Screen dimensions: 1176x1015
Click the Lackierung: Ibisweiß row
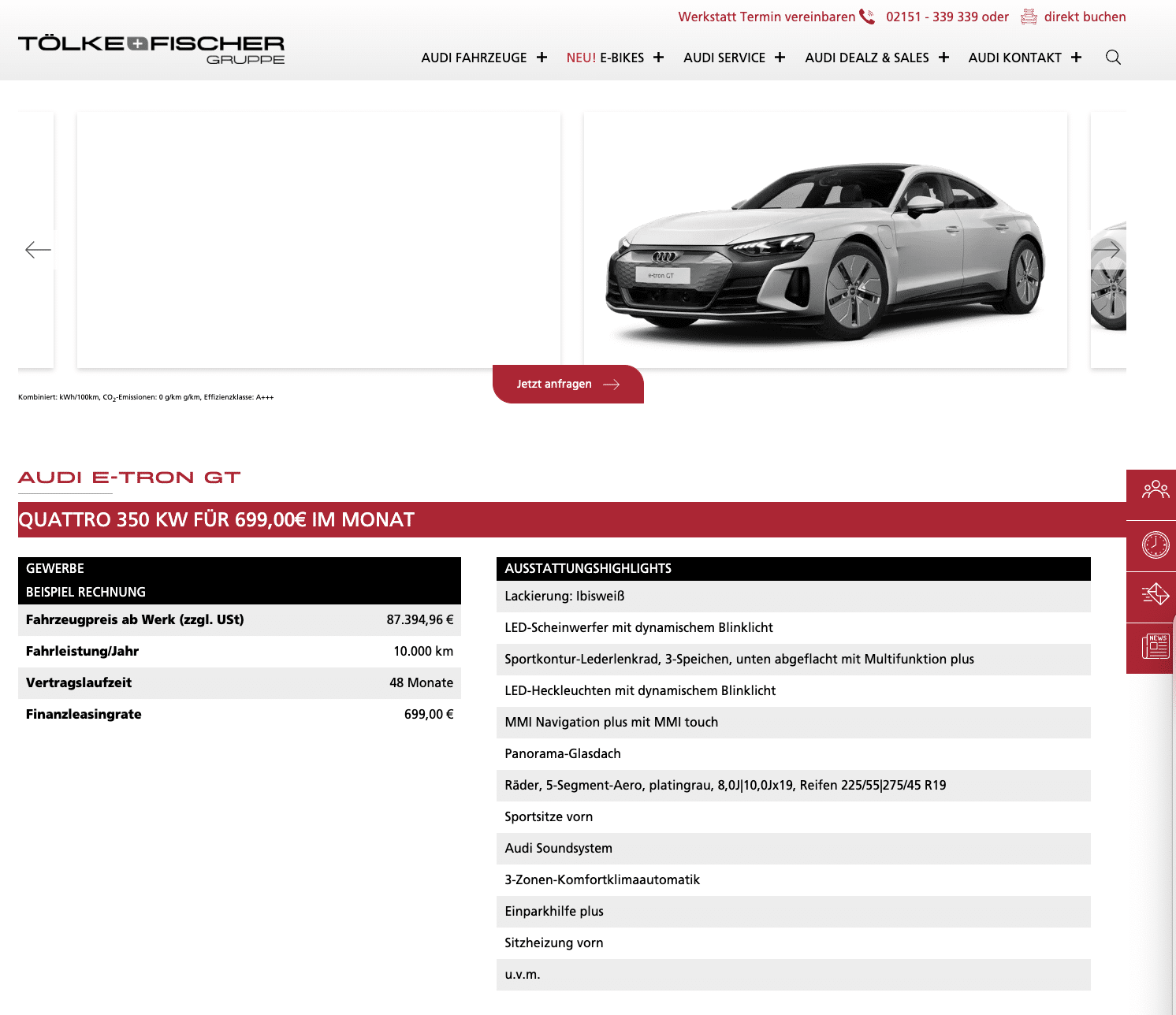(794, 597)
